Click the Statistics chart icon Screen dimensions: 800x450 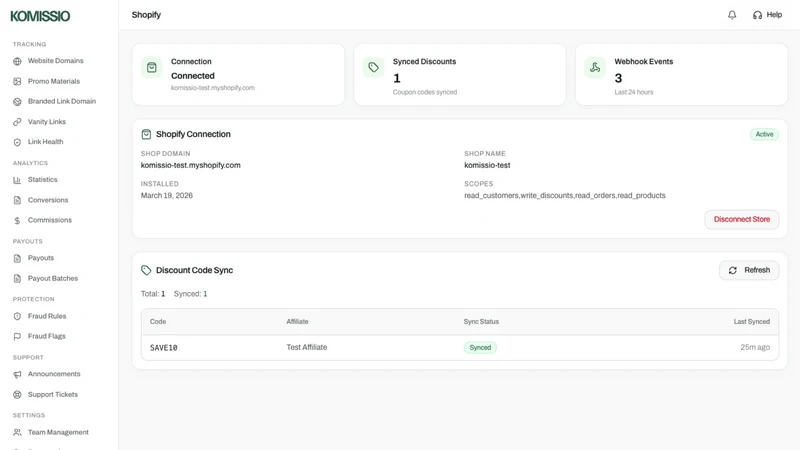(17, 180)
